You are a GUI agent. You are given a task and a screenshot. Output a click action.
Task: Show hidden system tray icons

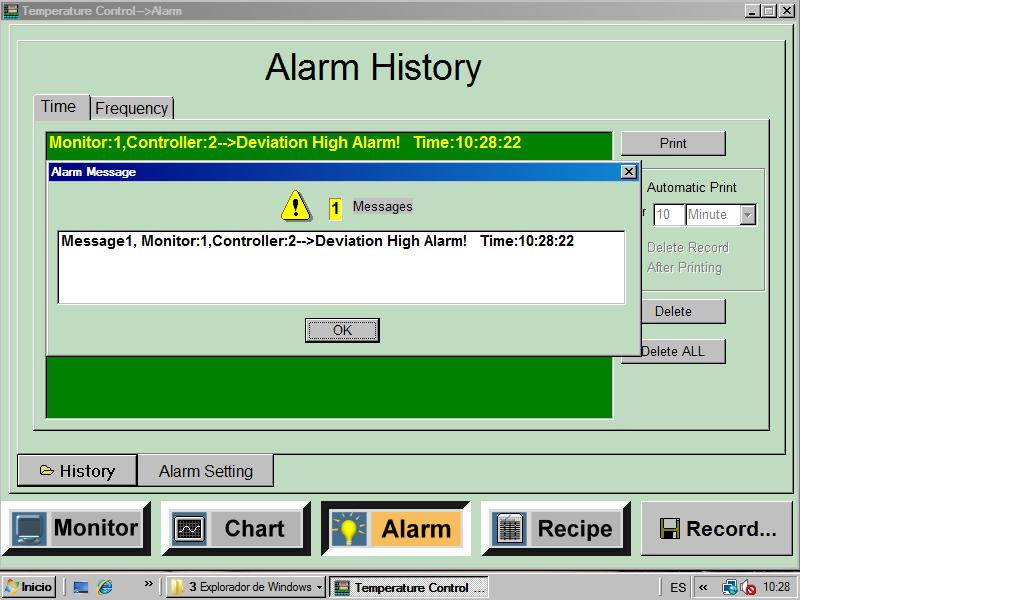[703, 588]
